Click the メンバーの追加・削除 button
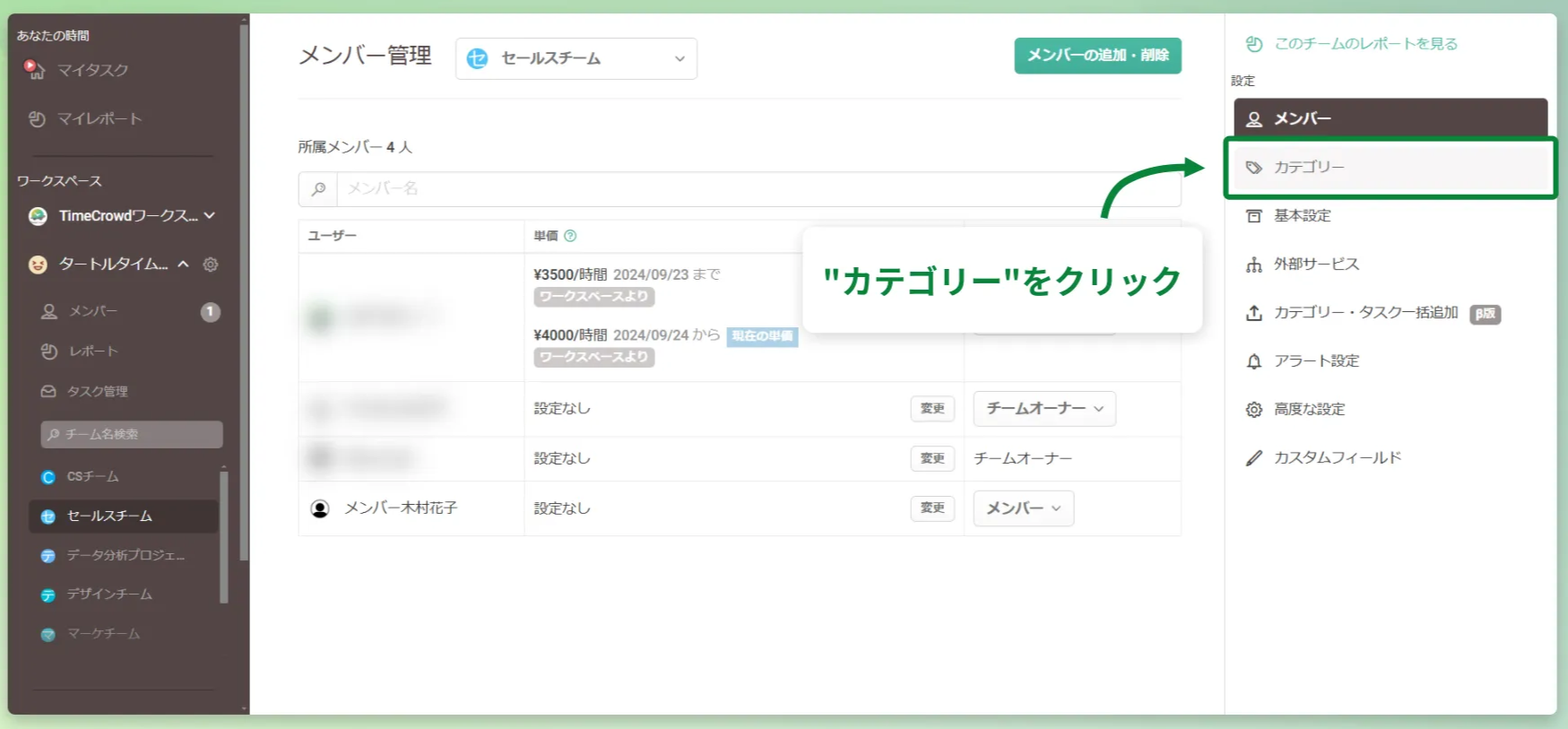This screenshot has width=1568, height=729. coord(1097,56)
